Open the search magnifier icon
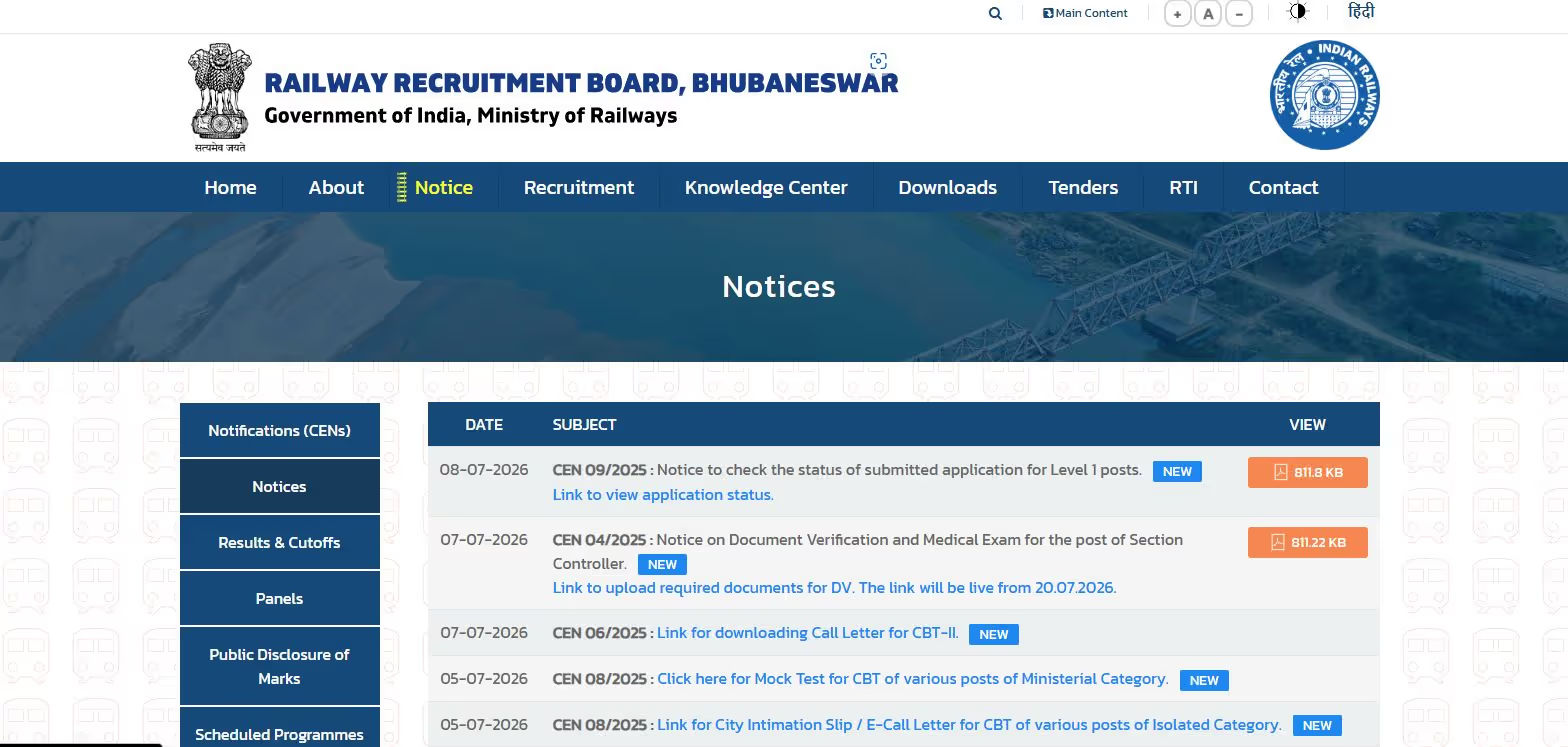1568x747 pixels. tap(995, 14)
